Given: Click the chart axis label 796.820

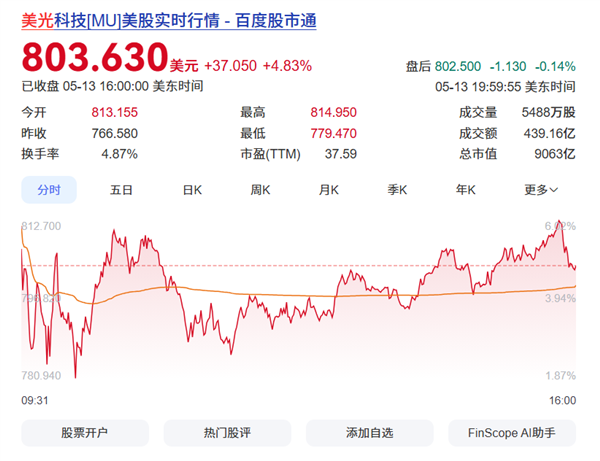Looking at the screenshot, I should (41, 298).
